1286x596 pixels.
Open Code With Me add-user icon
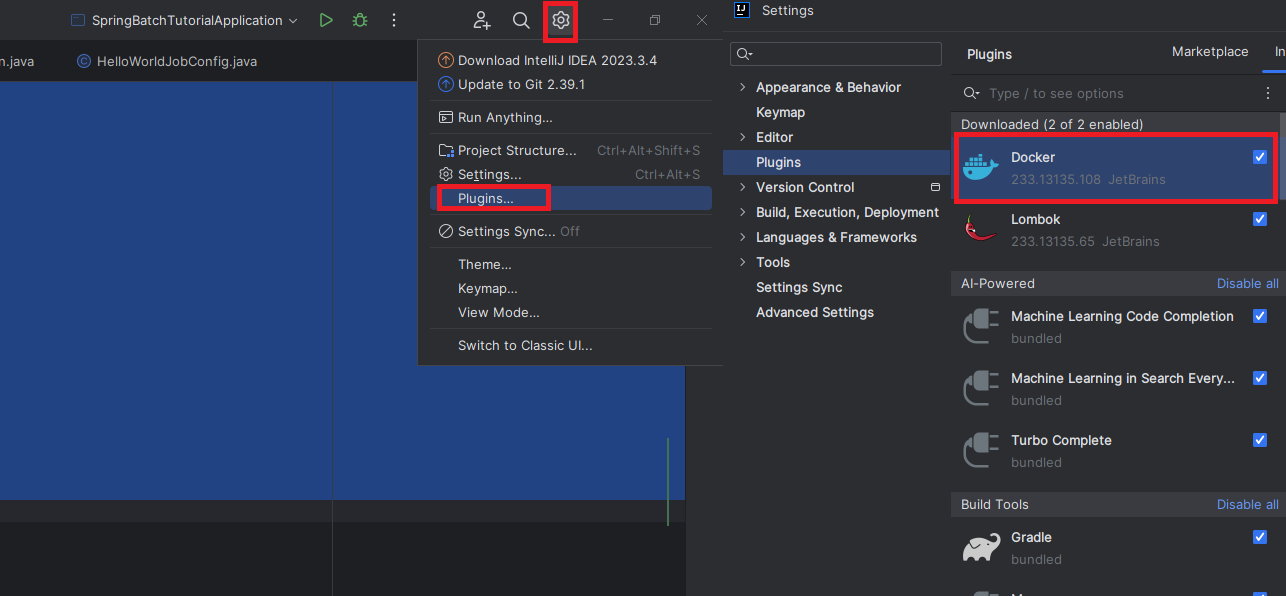point(482,20)
